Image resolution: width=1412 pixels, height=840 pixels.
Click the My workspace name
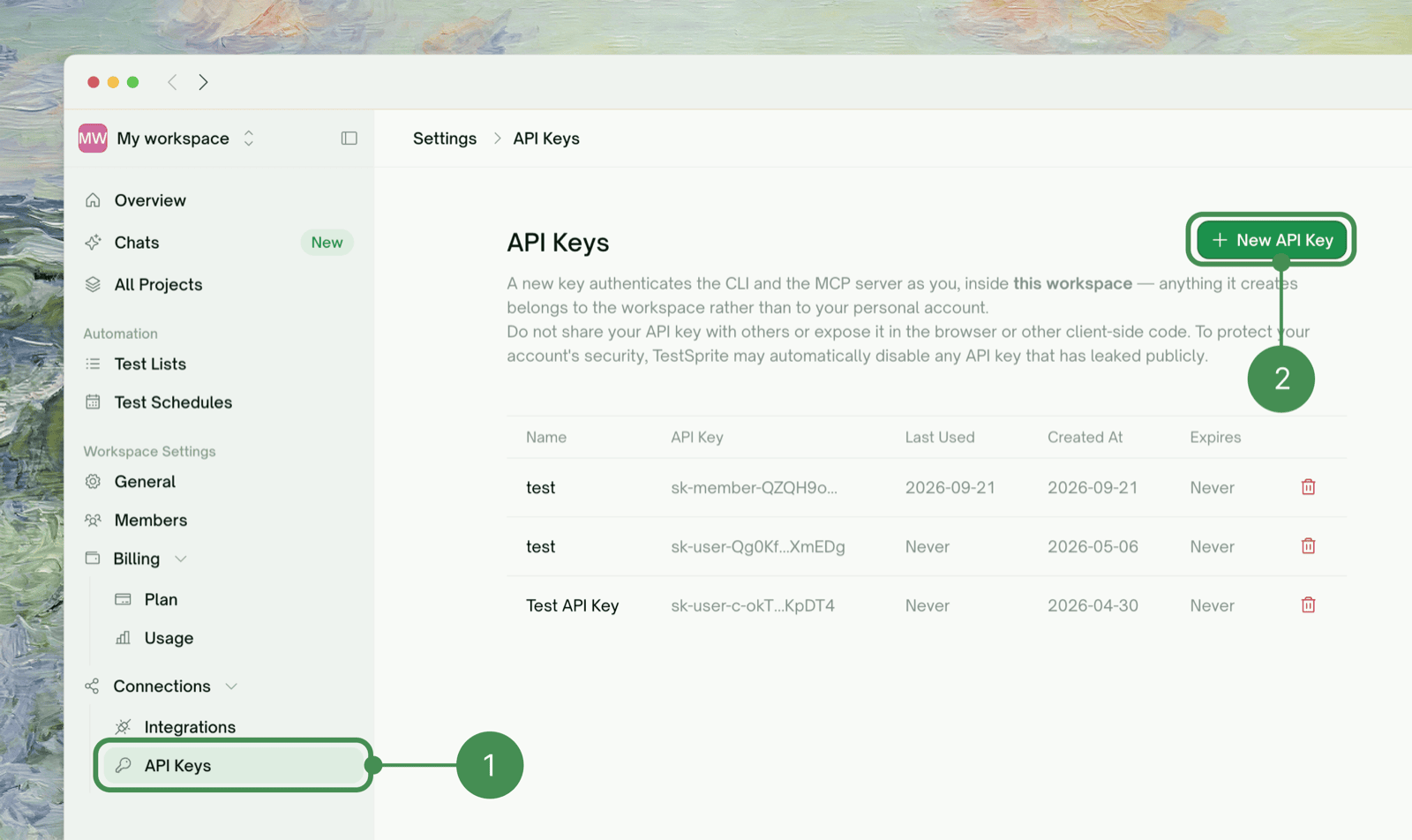[173, 139]
